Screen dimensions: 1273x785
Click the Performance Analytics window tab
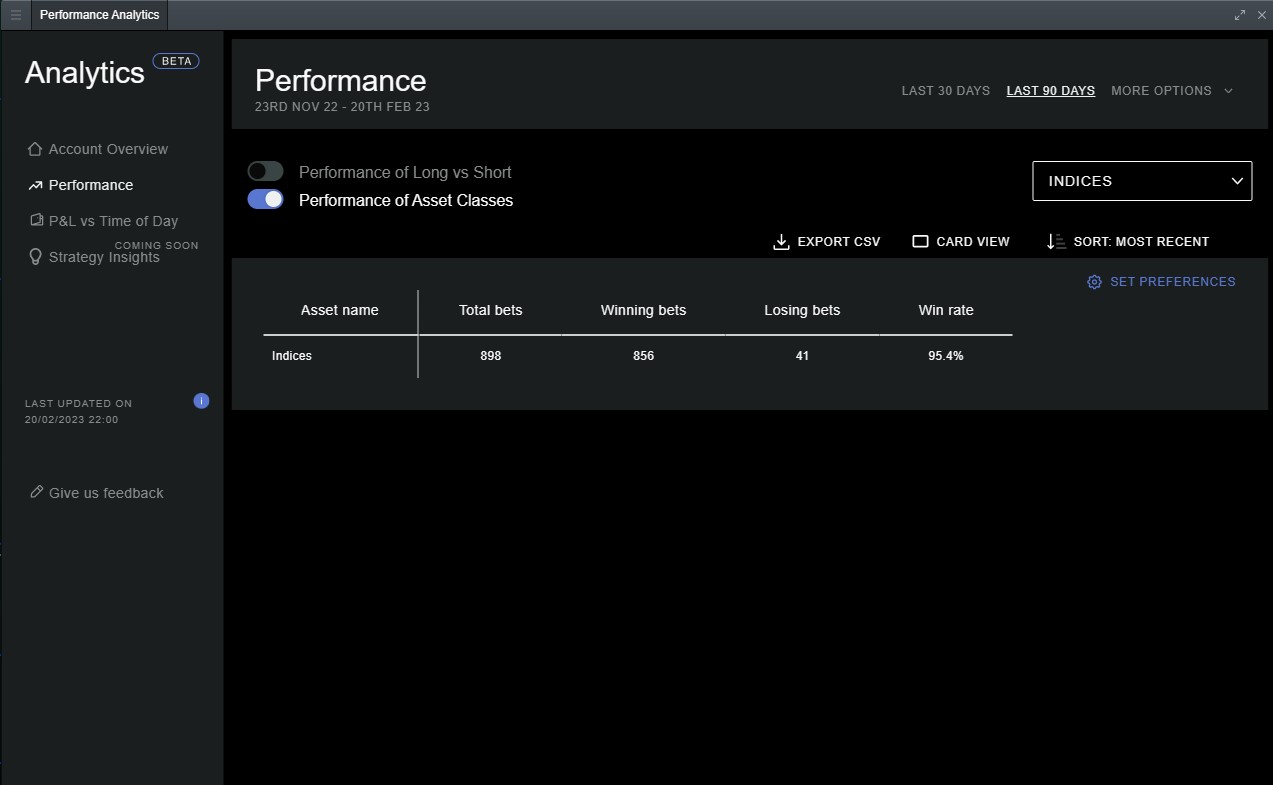tap(99, 15)
